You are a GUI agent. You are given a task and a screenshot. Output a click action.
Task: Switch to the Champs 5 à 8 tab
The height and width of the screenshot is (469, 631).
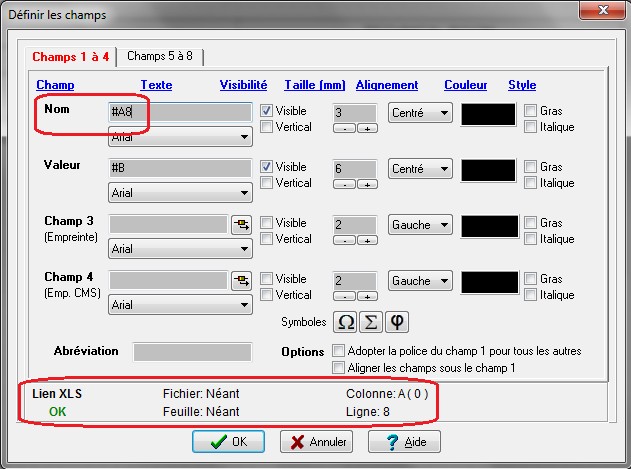pyautogui.click(x=160, y=56)
